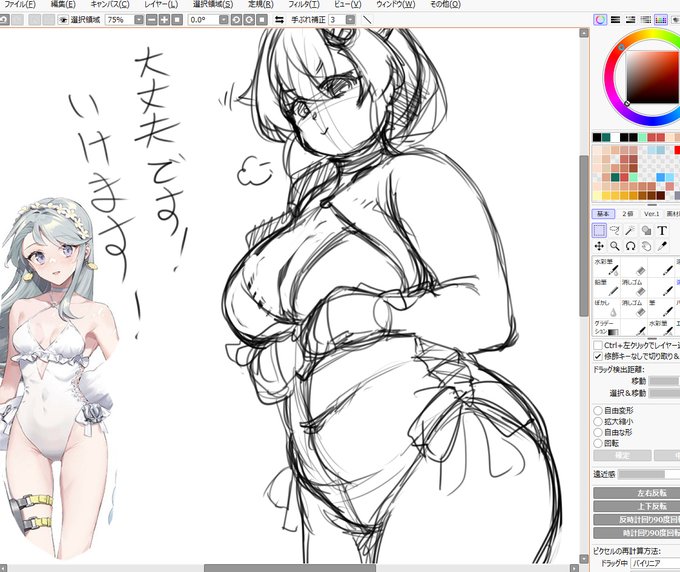Uncheck 修飾キーなしで切り取り option
Image resolution: width=680 pixels, height=572 pixels.
pyautogui.click(x=598, y=356)
